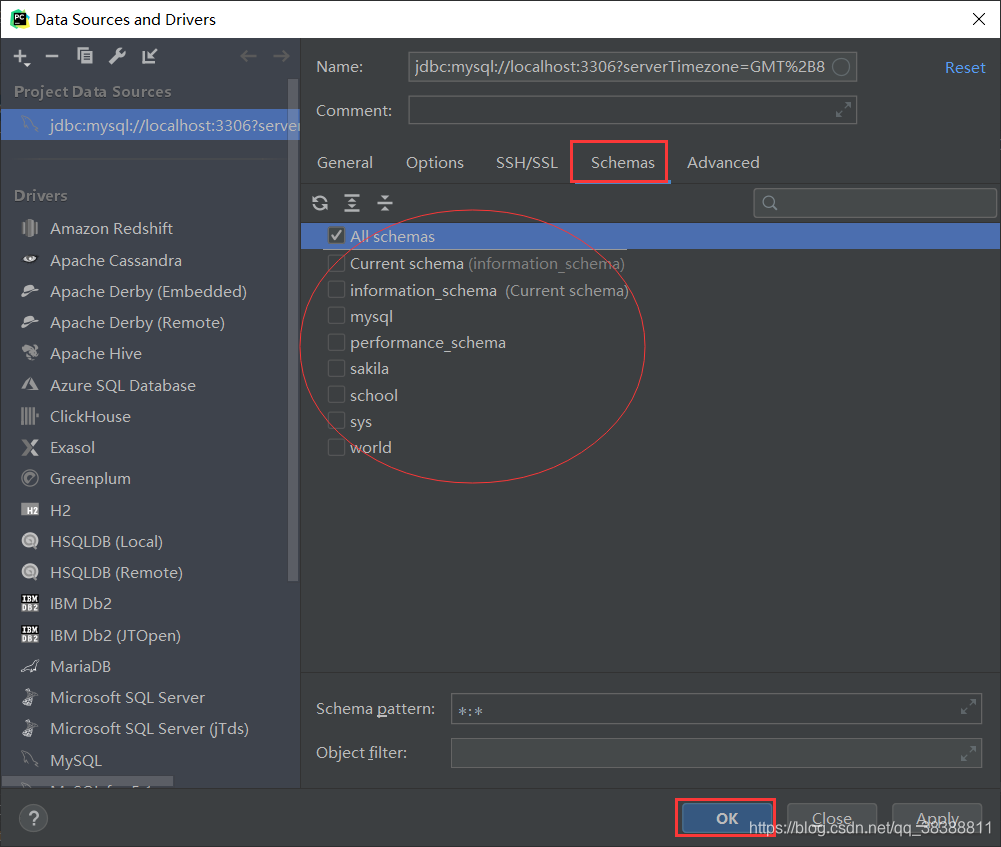Switch to the SSH/SSL tab
1001x847 pixels.
coord(527,163)
